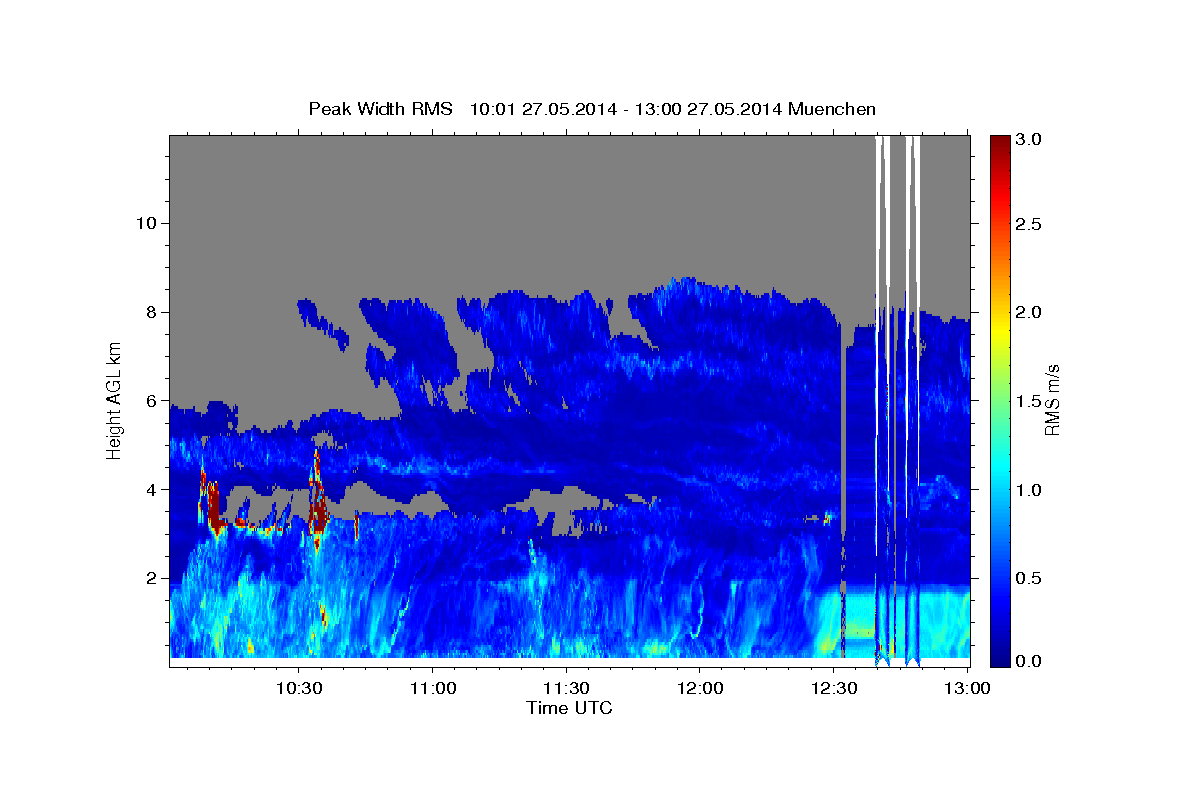Click the 'Time UTC' axis label
This screenshot has height=800, width=1200.
click(569, 709)
